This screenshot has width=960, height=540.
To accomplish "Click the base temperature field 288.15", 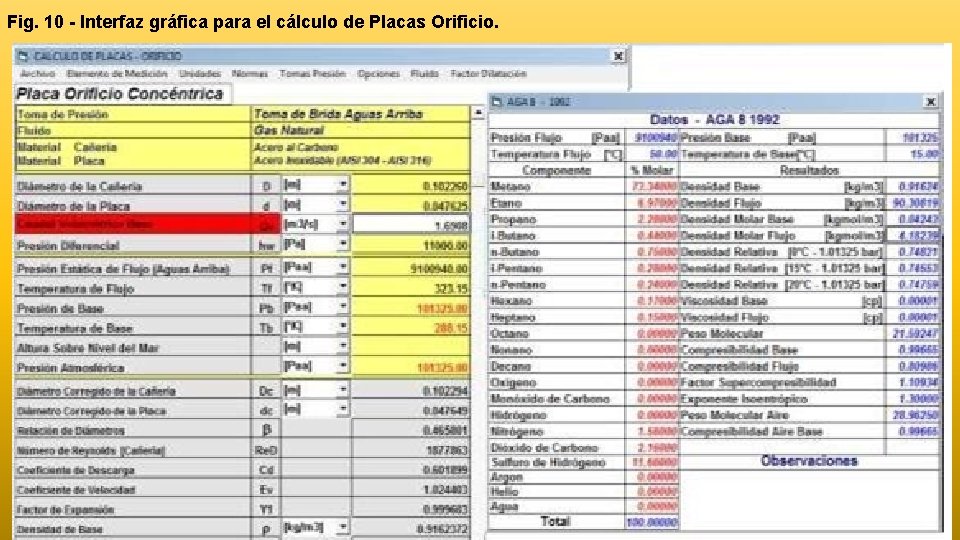I will coord(411,328).
